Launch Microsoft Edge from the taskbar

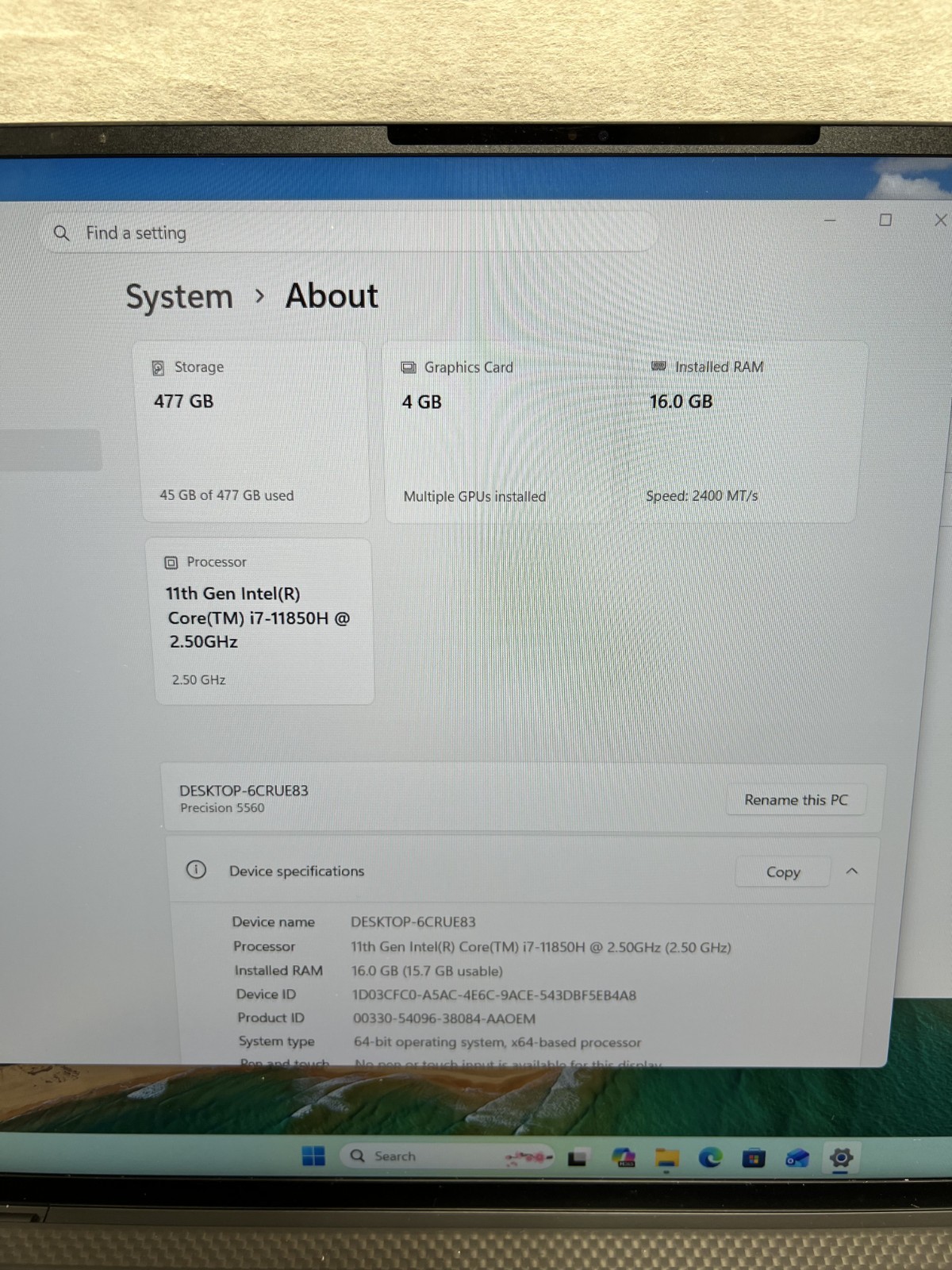pyautogui.click(x=710, y=1158)
